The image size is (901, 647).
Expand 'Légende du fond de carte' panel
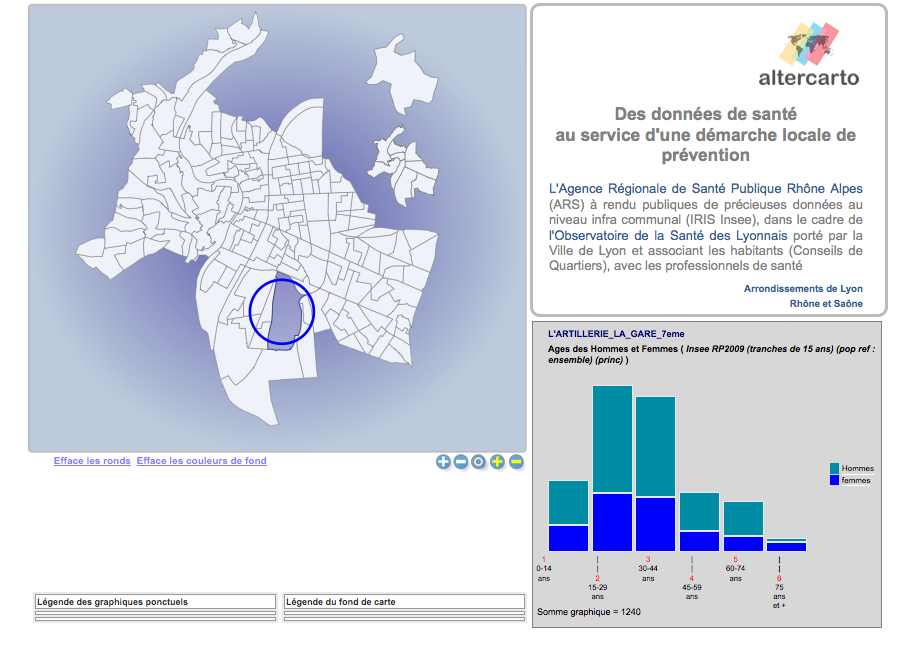(x=404, y=602)
